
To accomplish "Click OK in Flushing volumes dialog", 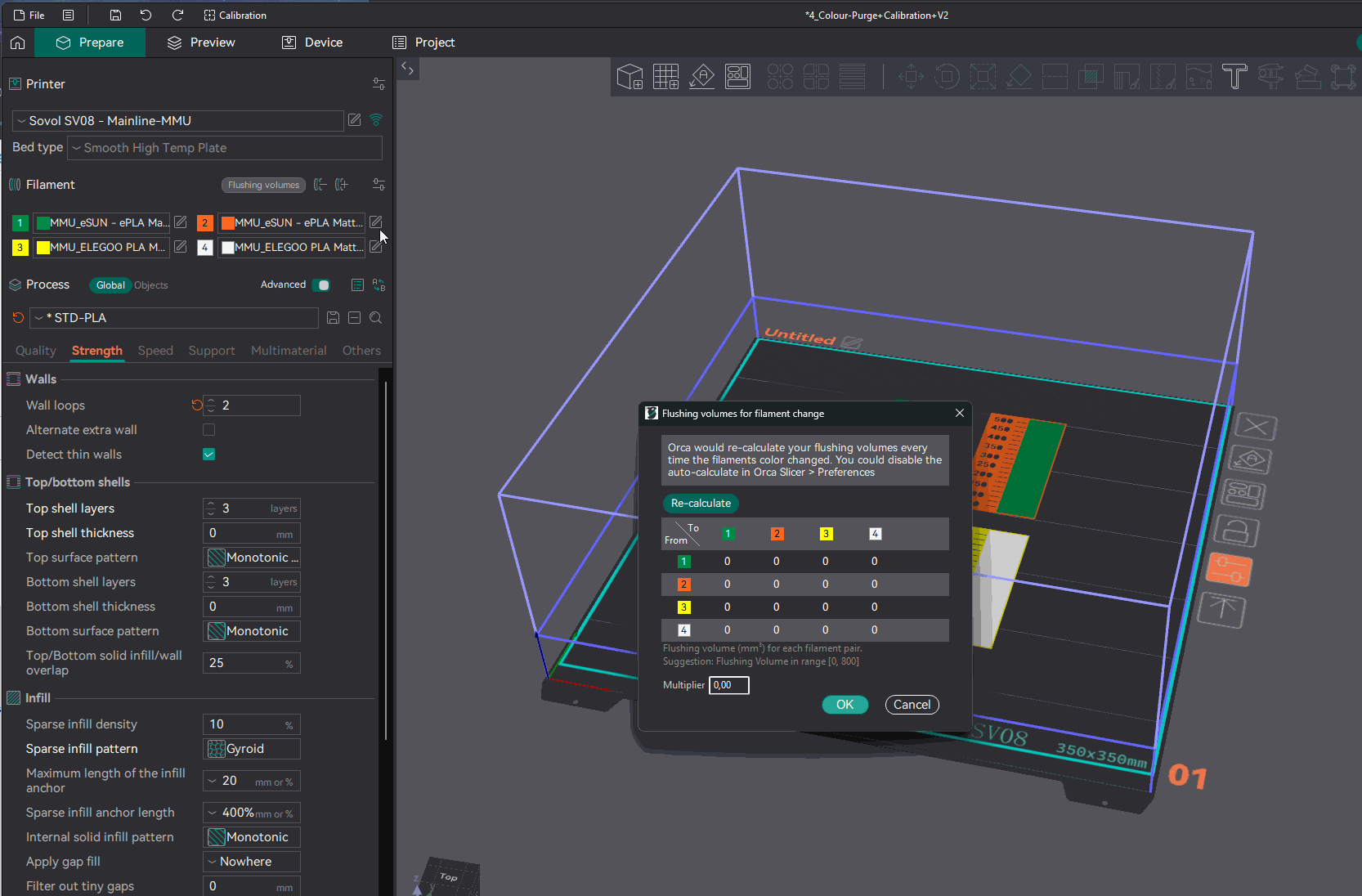I will coord(845,705).
